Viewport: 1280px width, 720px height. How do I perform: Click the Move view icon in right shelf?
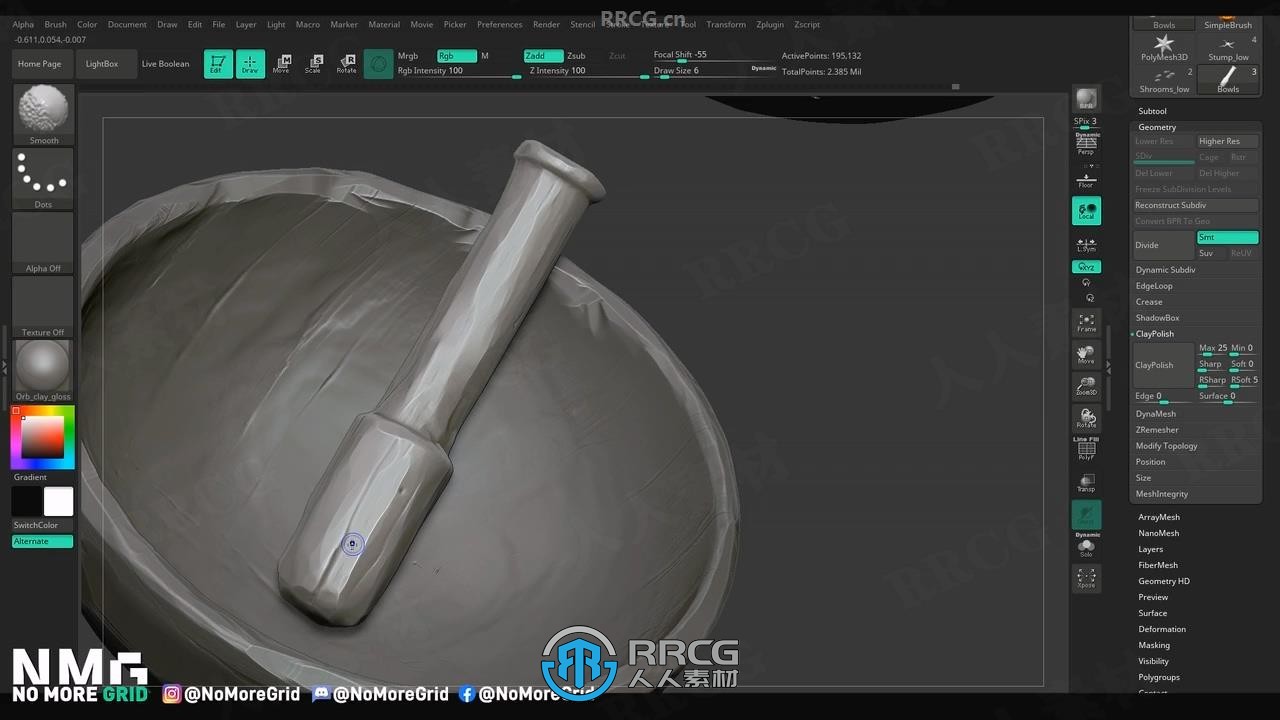coord(1086,354)
